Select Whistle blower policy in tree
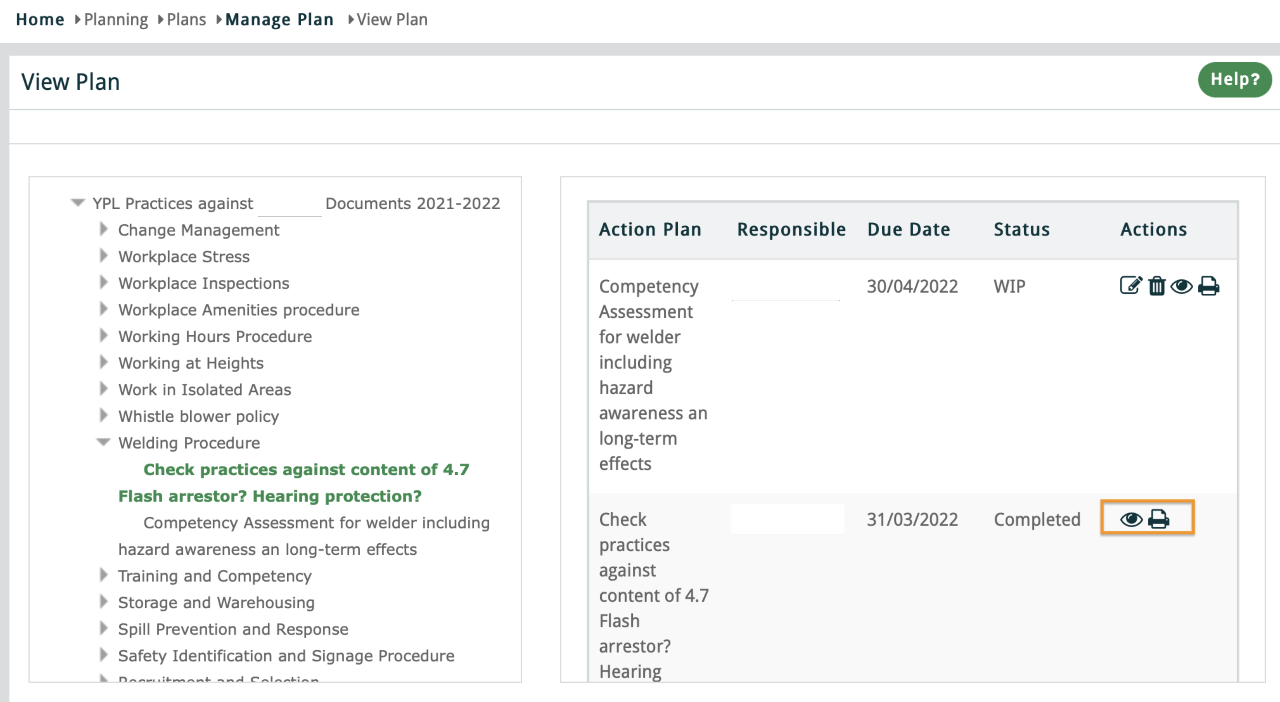 pos(198,416)
